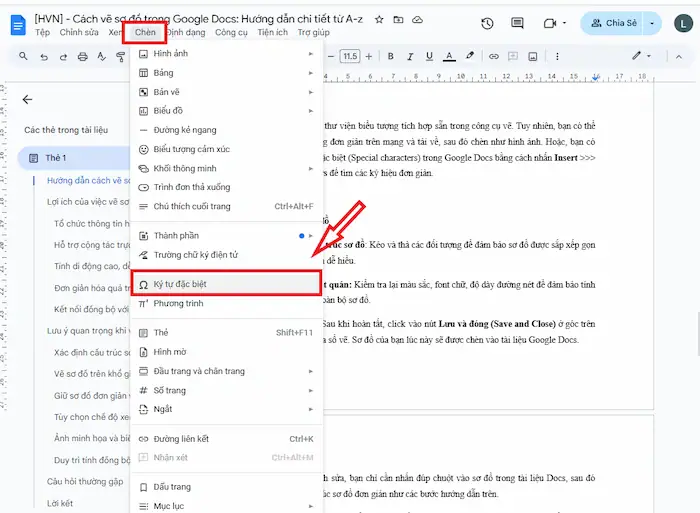Open comments history icon
The image size is (700, 513).
click(x=517, y=23)
